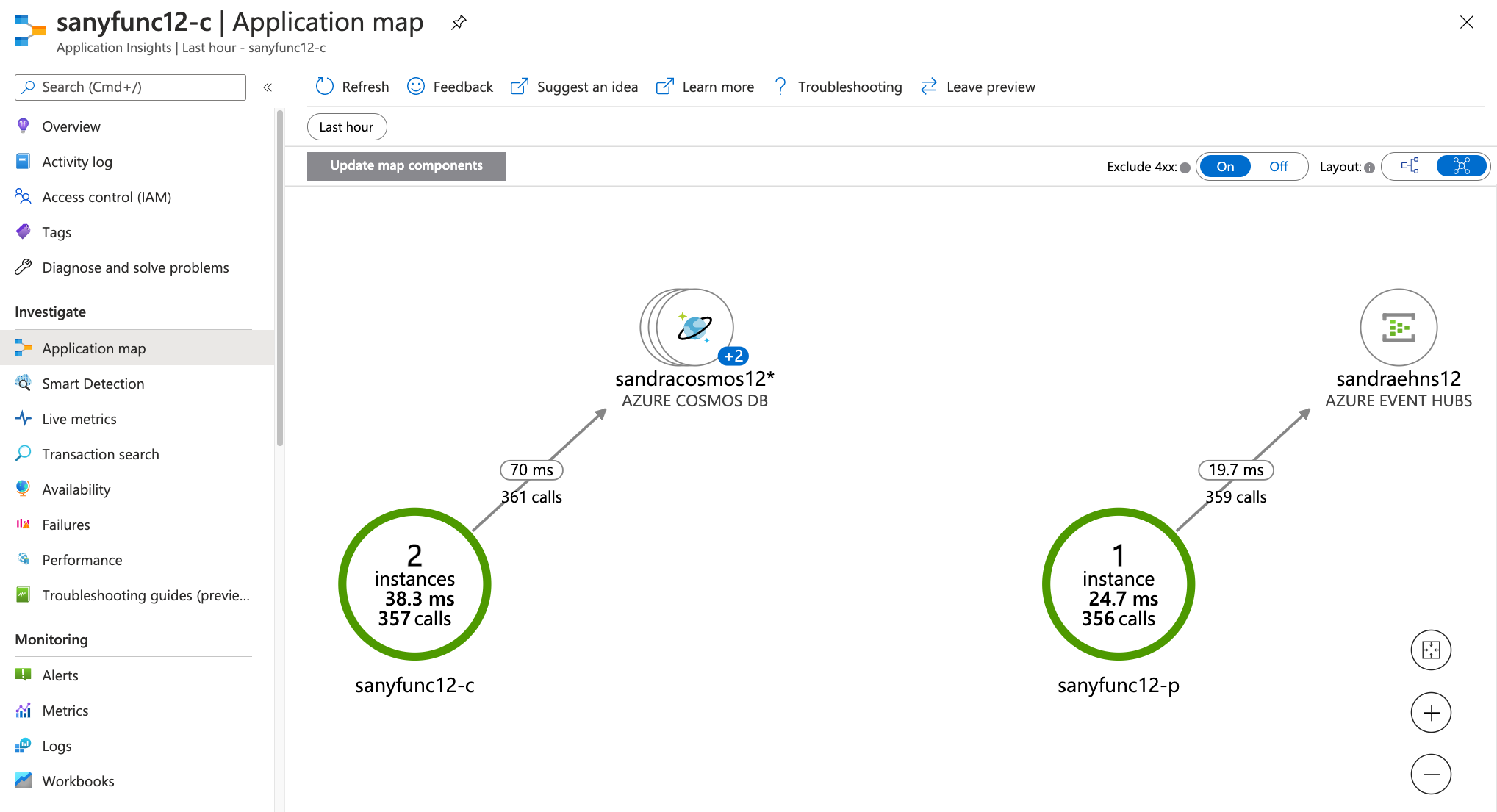The height and width of the screenshot is (812, 1497).
Task: Click the Search (Cmd+/) input field
Action: pos(131,87)
